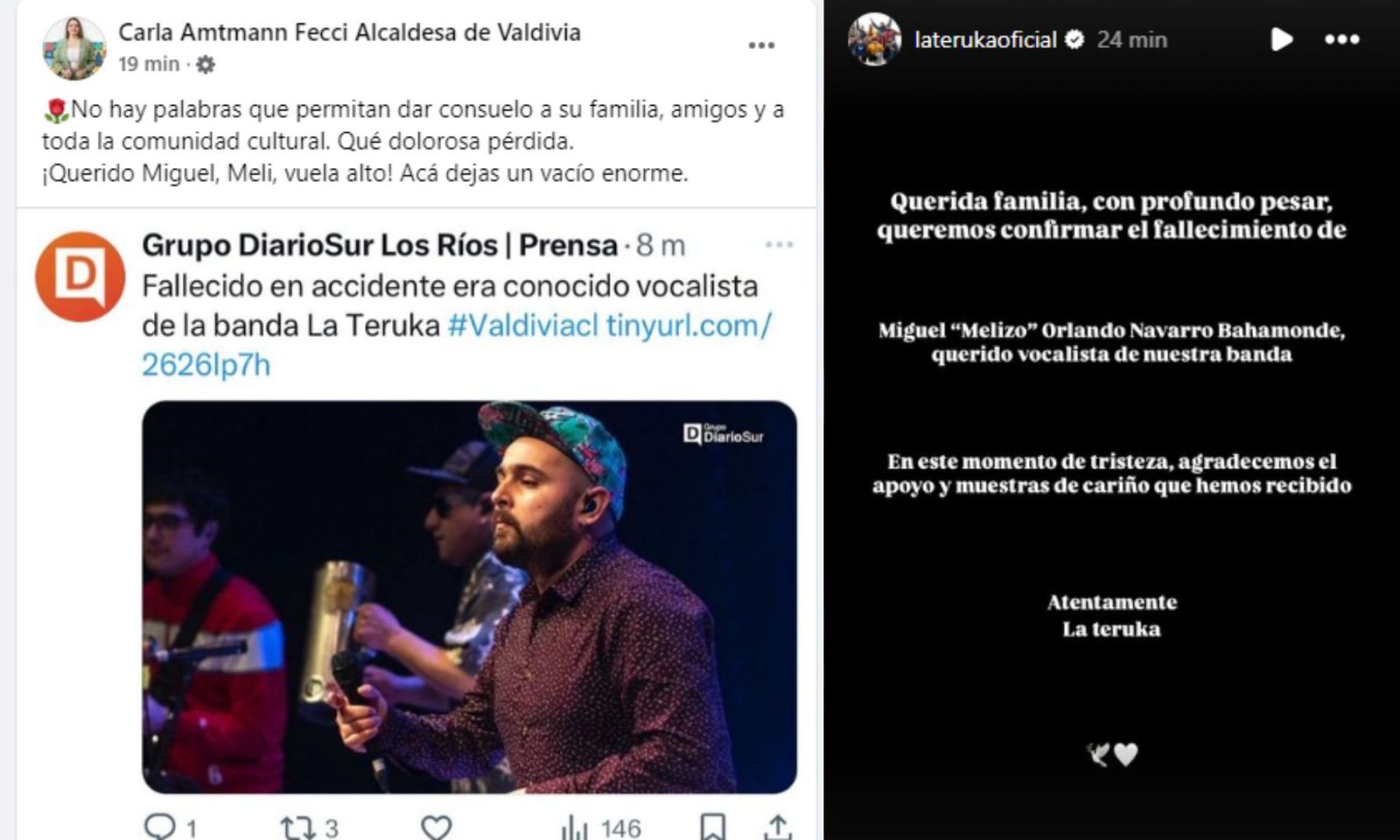Viewport: 1400px width, 840px height.
Task: Open Carla Amtmann's profile picture
Action: coord(73,47)
